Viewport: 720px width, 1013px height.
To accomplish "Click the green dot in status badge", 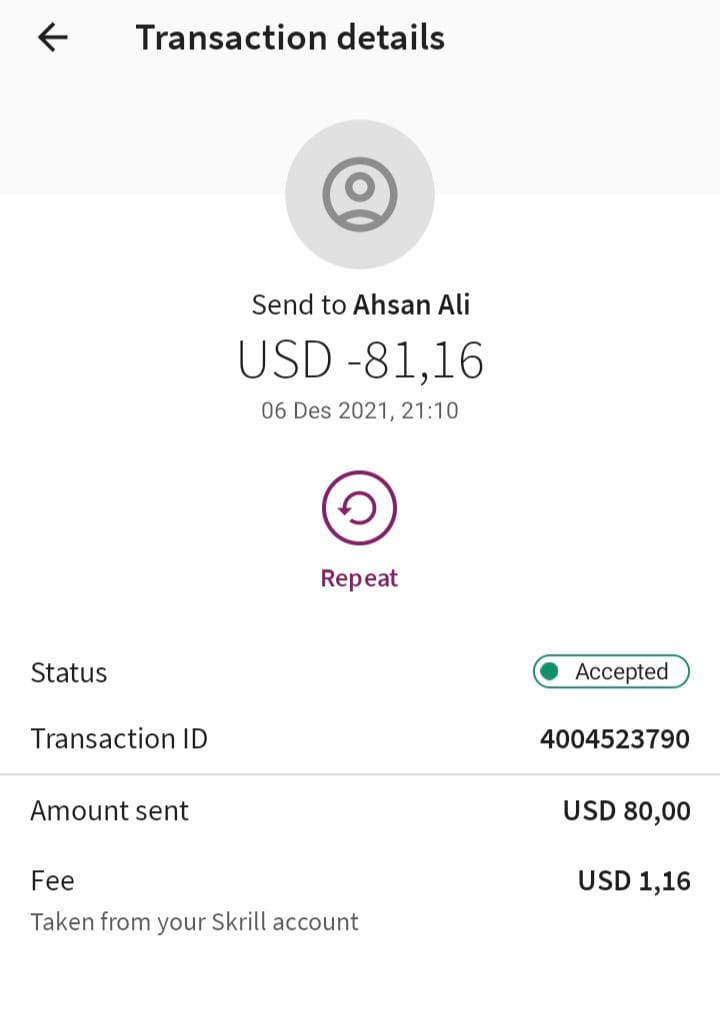I will point(549,671).
